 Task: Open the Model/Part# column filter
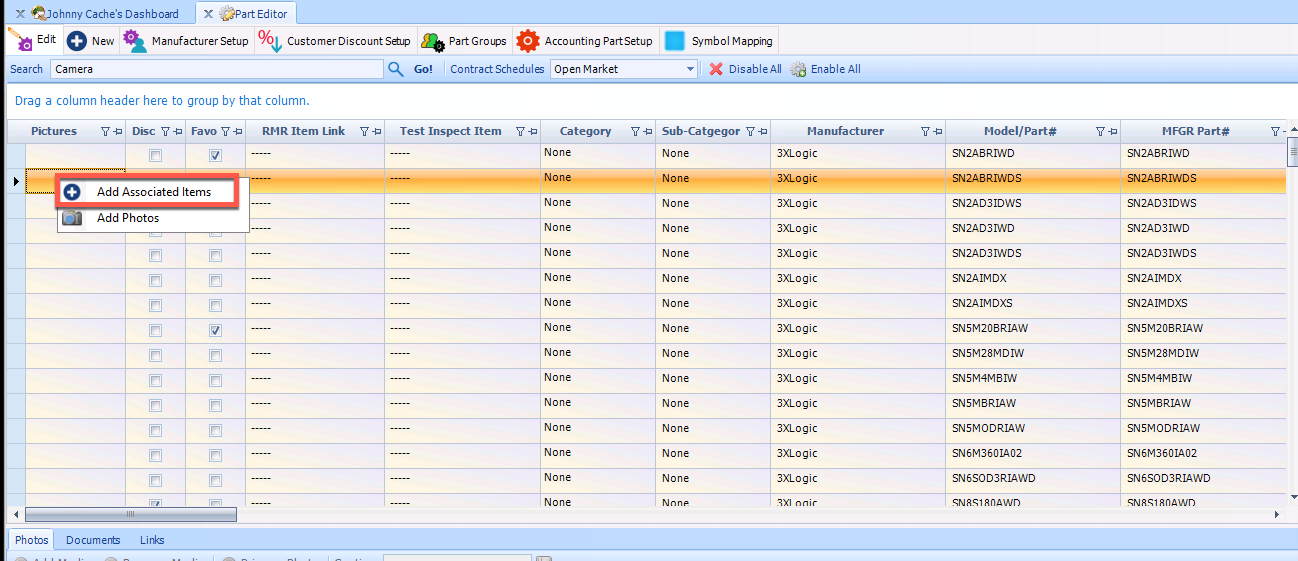point(1101,132)
